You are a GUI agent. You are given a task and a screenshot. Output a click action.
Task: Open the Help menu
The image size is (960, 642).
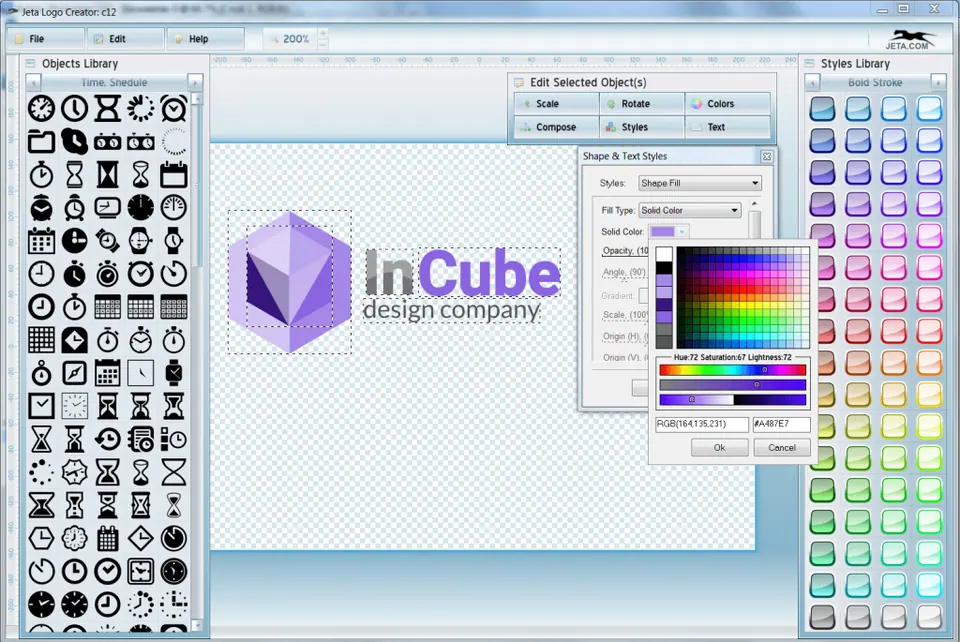pyautogui.click(x=206, y=39)
